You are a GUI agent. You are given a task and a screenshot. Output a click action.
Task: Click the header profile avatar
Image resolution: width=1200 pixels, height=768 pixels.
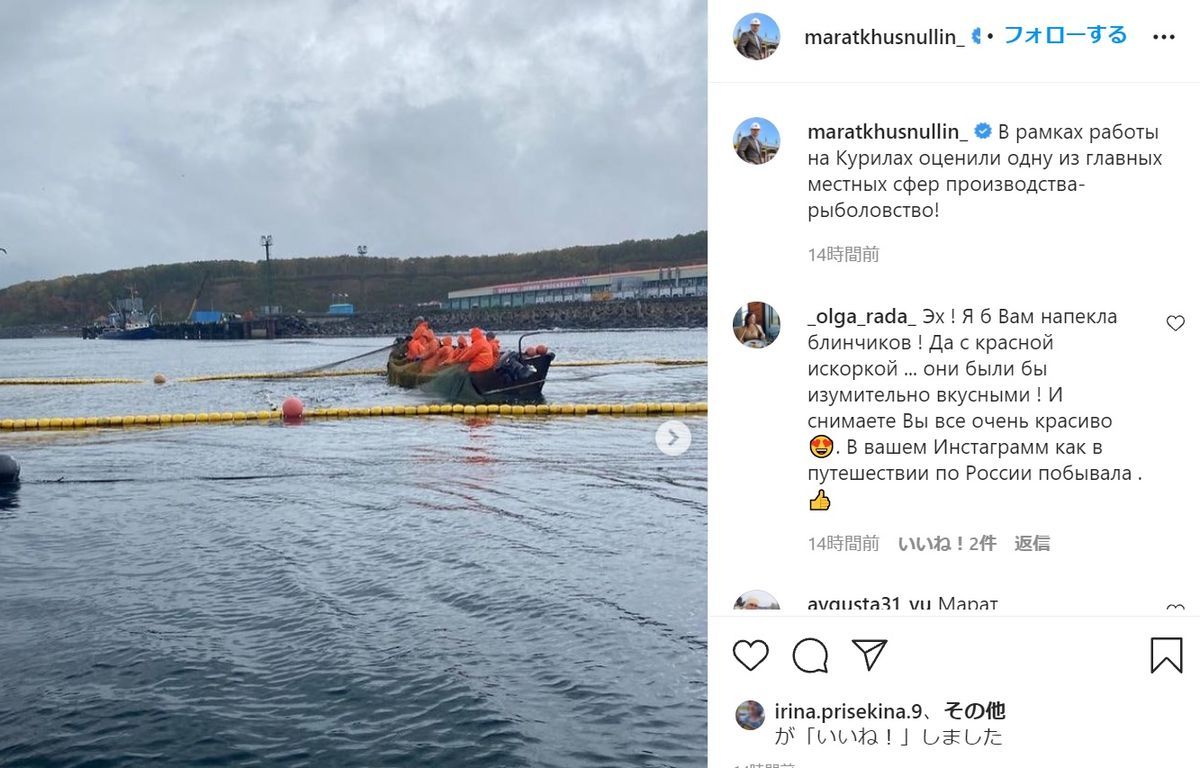coord(756,37)
